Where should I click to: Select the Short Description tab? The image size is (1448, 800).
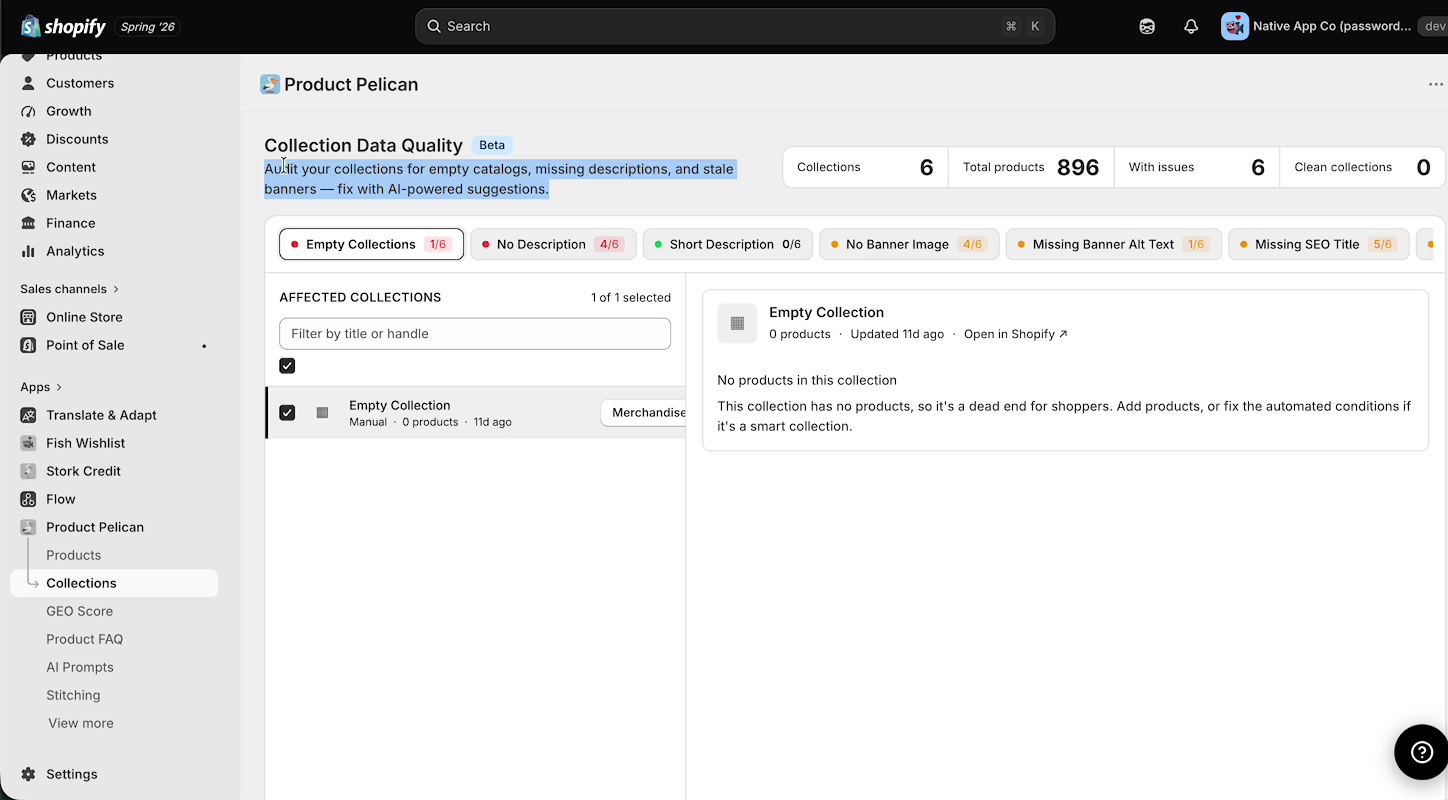pos(727,244)
